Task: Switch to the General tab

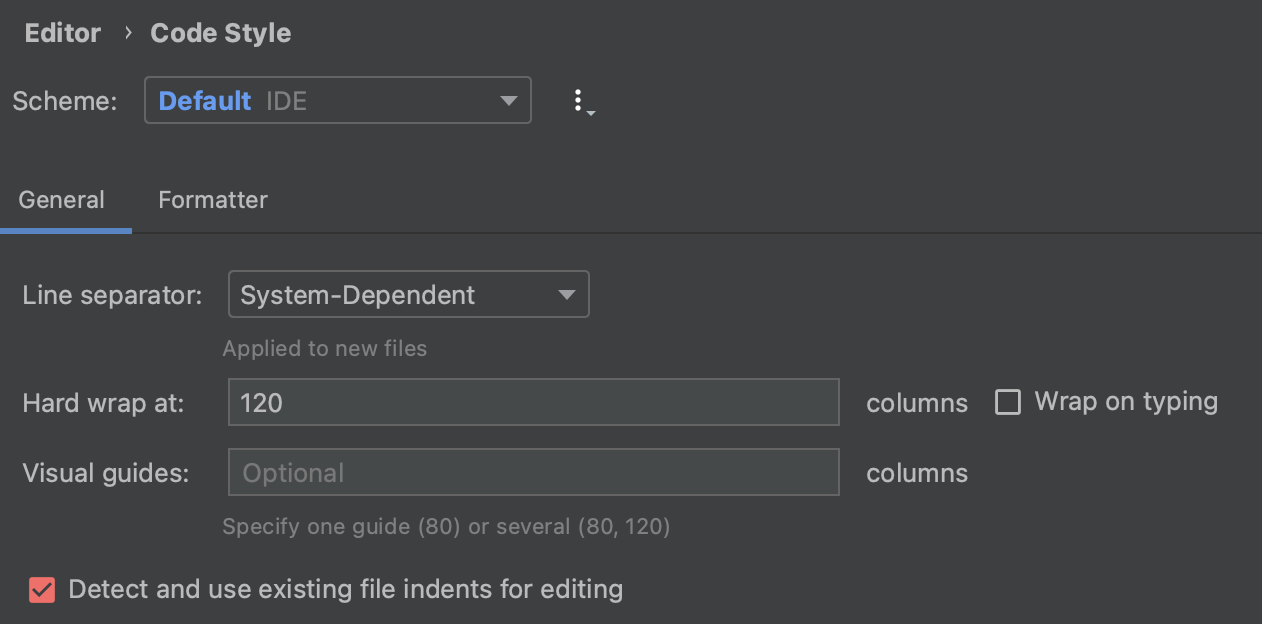Action: [x=62, y=200]
